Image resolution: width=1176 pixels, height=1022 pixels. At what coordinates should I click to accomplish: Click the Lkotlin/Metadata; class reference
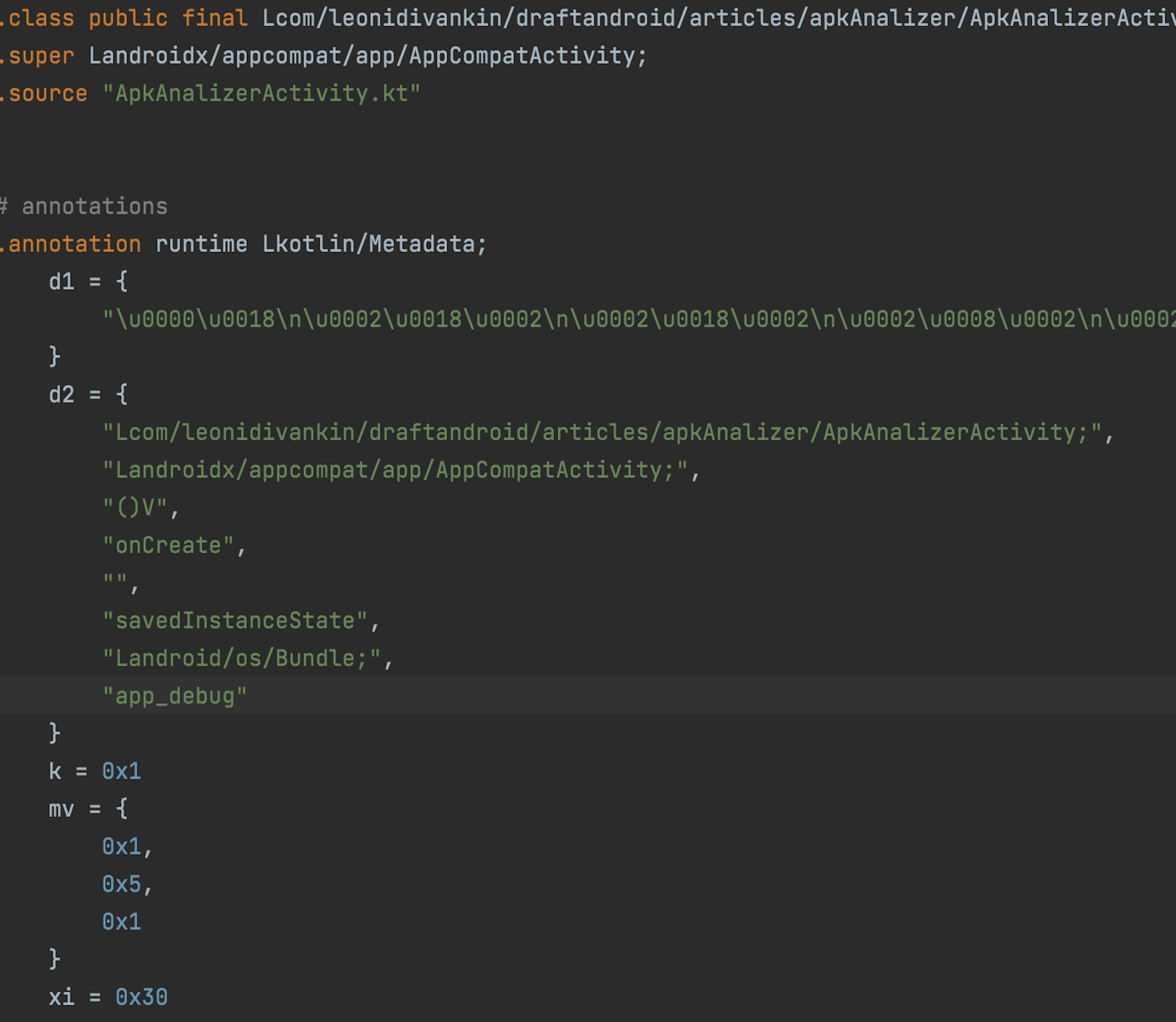[x=374, y=244]
